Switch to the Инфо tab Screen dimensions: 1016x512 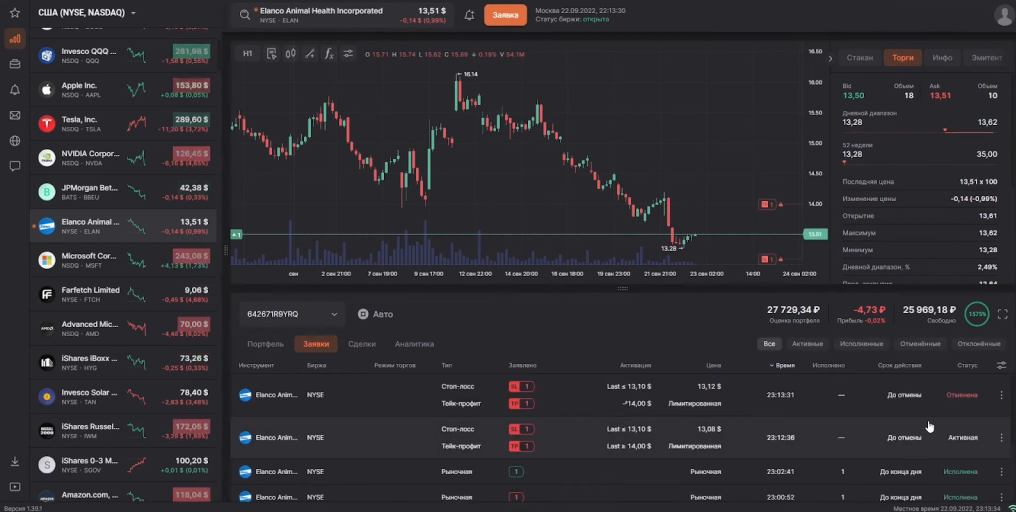click(x=942, y=58)
